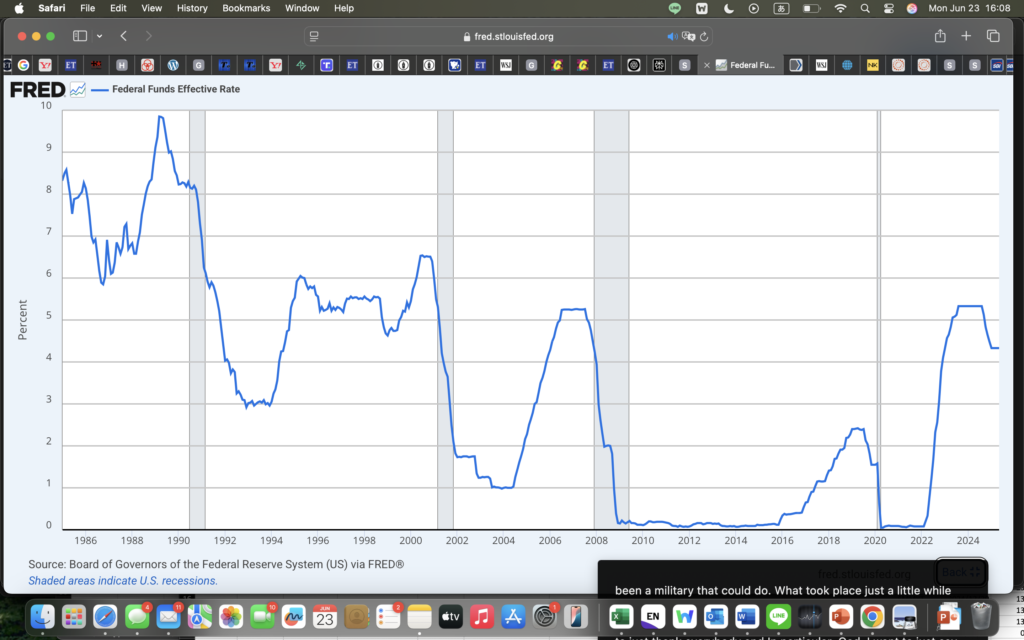This screenshot has height=640, width=1024.
Task: Open Control Center from the menu bar
Action: [x=887, y=8]
